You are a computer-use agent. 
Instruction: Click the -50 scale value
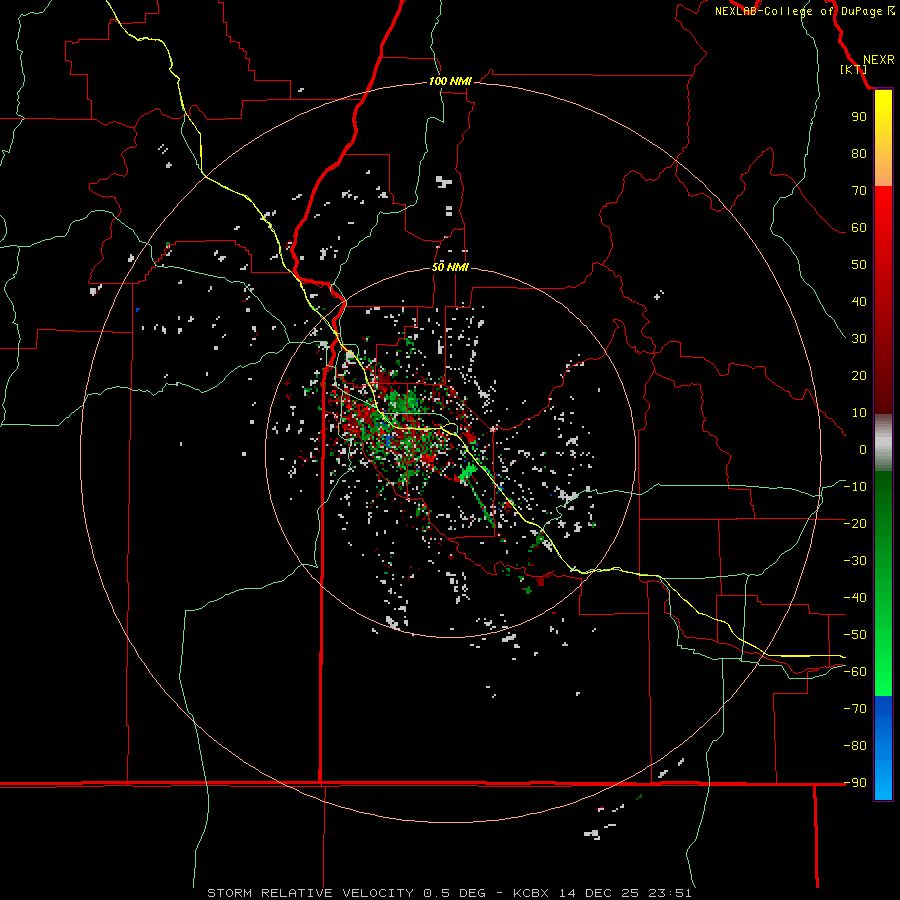tap(855, 635)
